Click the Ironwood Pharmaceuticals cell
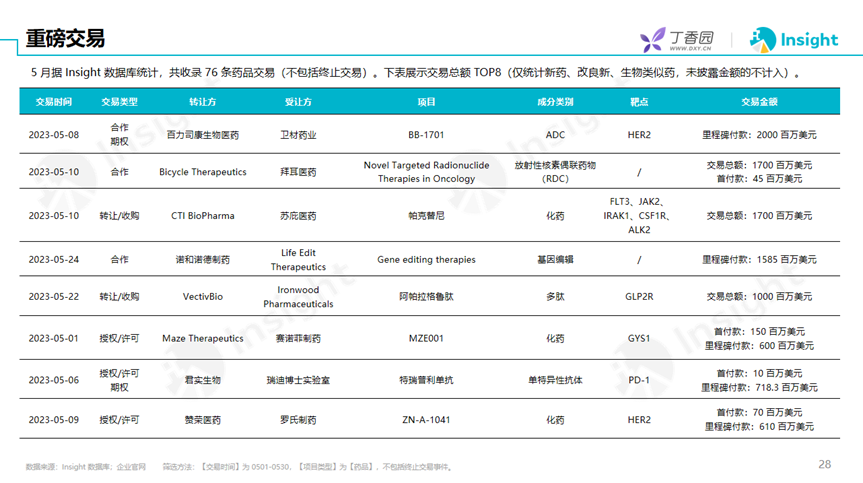 [298, 297]
